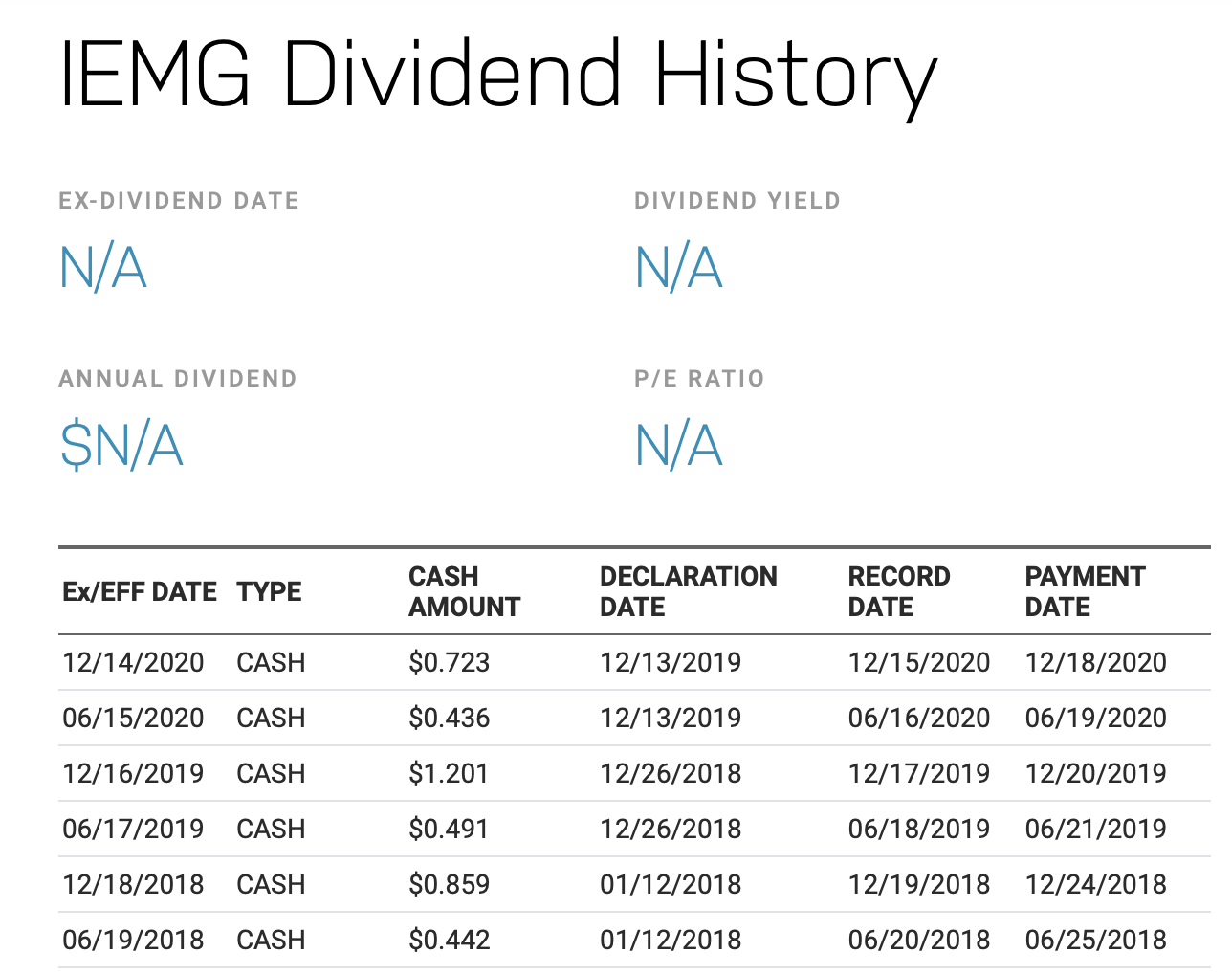Select payment date 06/19/2020
The height and width of the screenshot is (974, 1232).
coord(1095,718)
